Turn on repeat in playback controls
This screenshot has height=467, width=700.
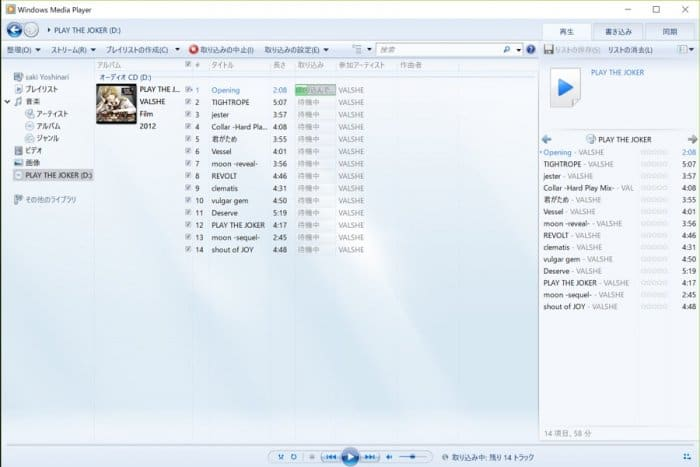(x=294, y=457)
